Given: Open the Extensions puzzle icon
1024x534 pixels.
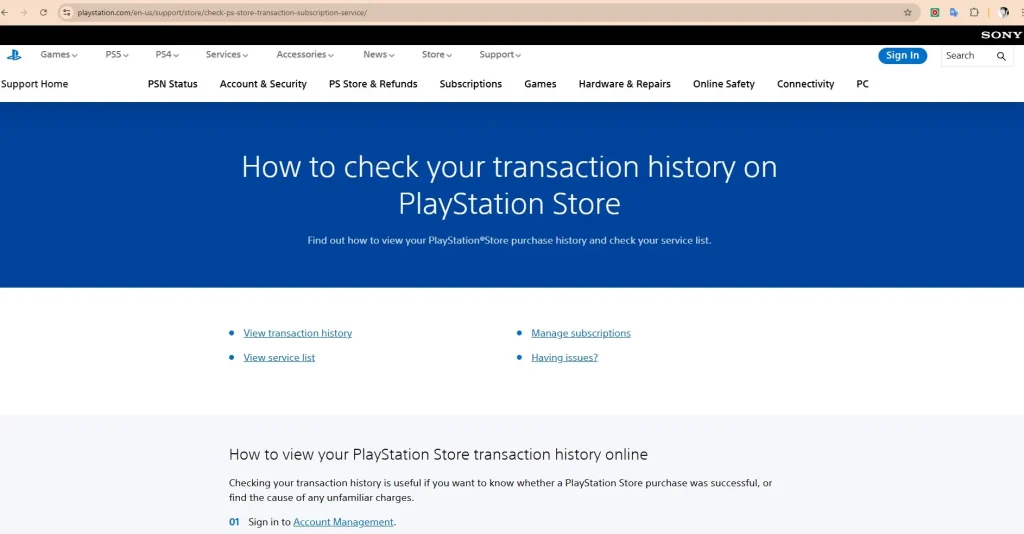Looking at the screenshot, I should tap(974, 12).
